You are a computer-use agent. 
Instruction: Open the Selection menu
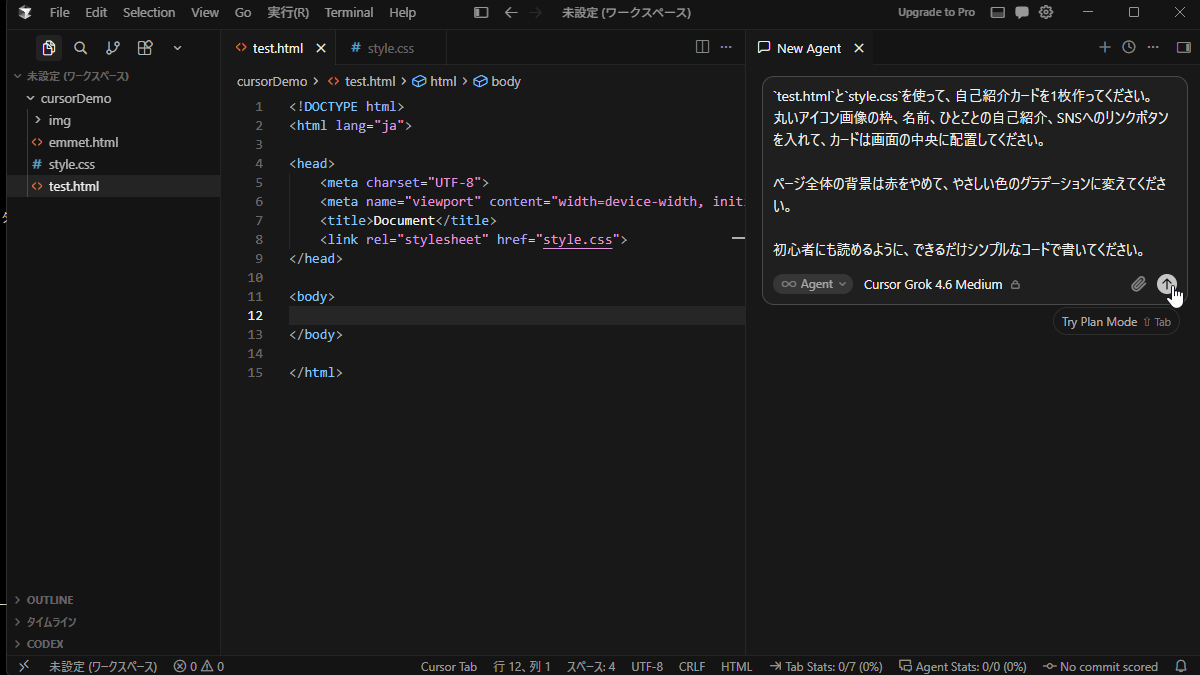149,13
